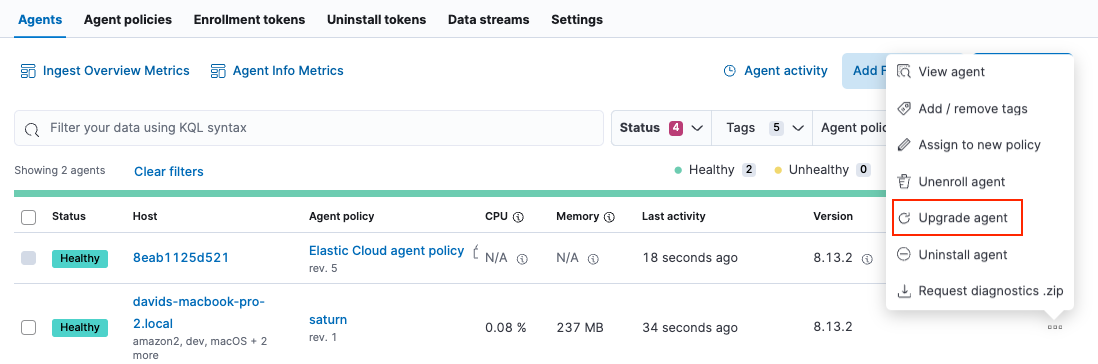The height and width of the screenshot is (364, 1098).
Task: Click info icon next to N/A CPU value
Action: coord(522,258)
